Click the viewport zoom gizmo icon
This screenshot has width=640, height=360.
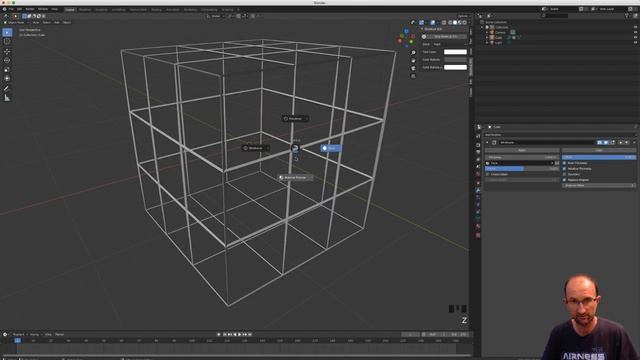click(413, 53)
